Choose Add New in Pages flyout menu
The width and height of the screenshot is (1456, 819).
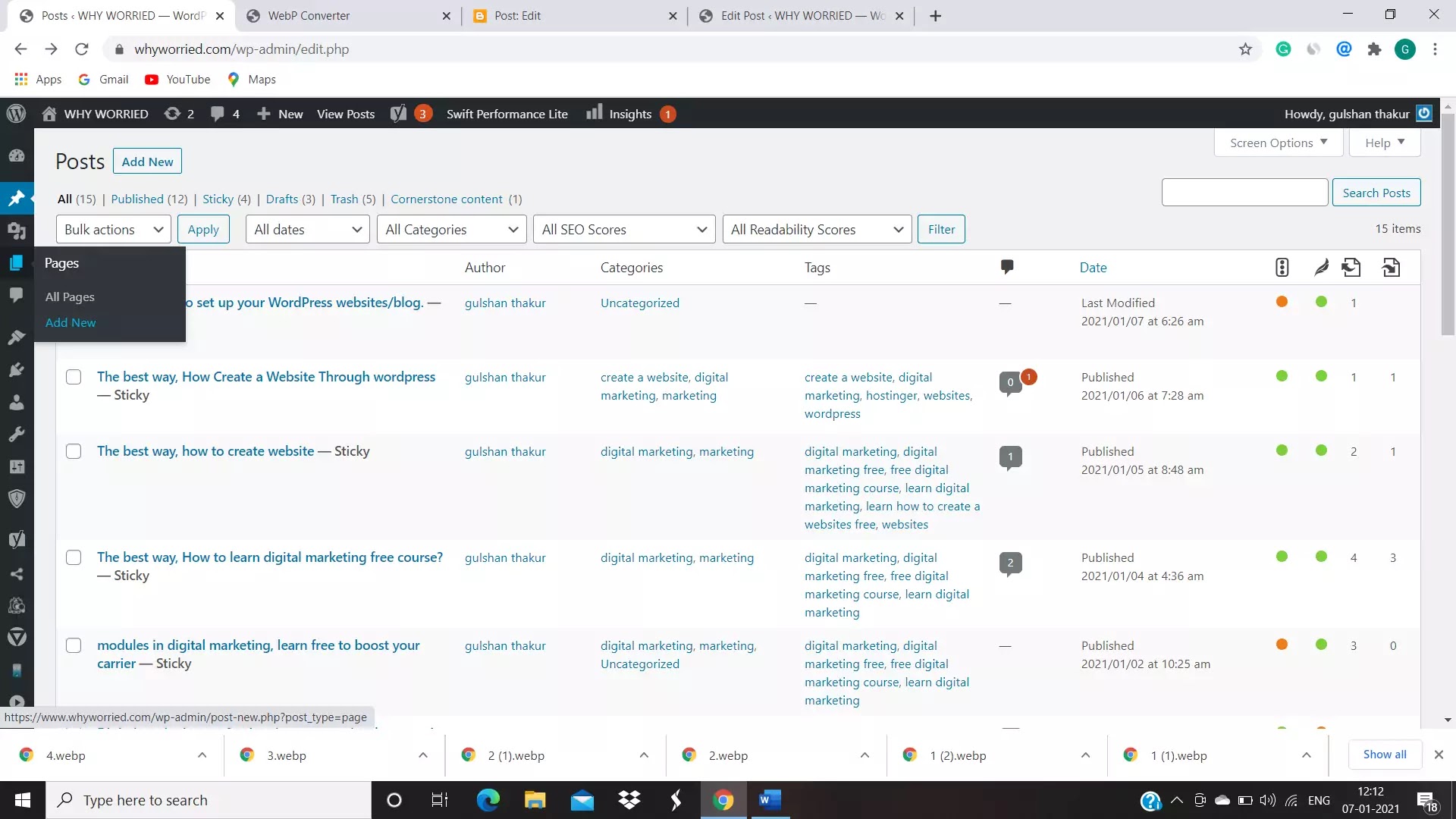coord(71,322)
